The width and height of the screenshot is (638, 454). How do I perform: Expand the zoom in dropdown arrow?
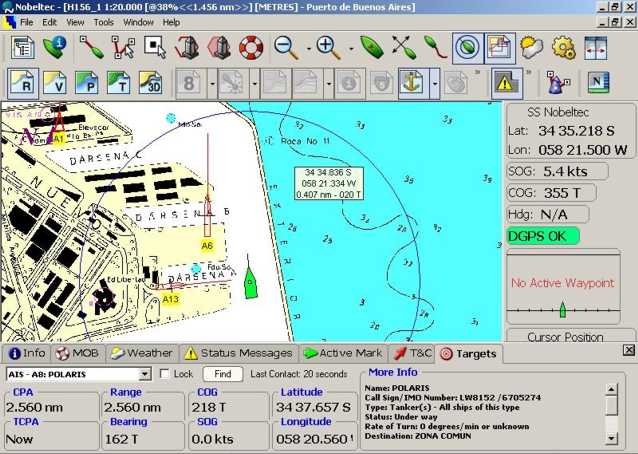pos(352,48)
